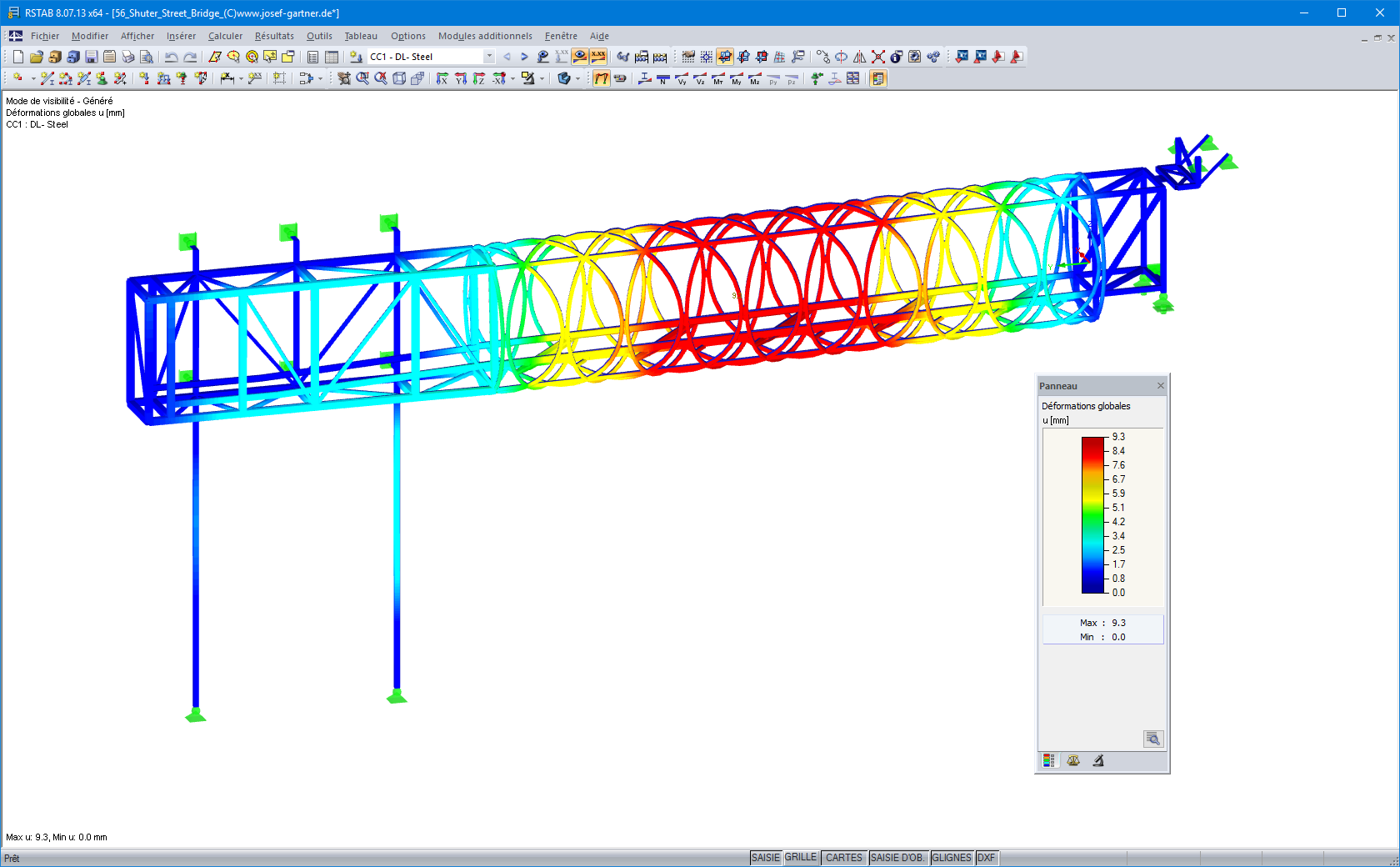Click the magnifier button in the Panneau

click(x=1153, y=739)
